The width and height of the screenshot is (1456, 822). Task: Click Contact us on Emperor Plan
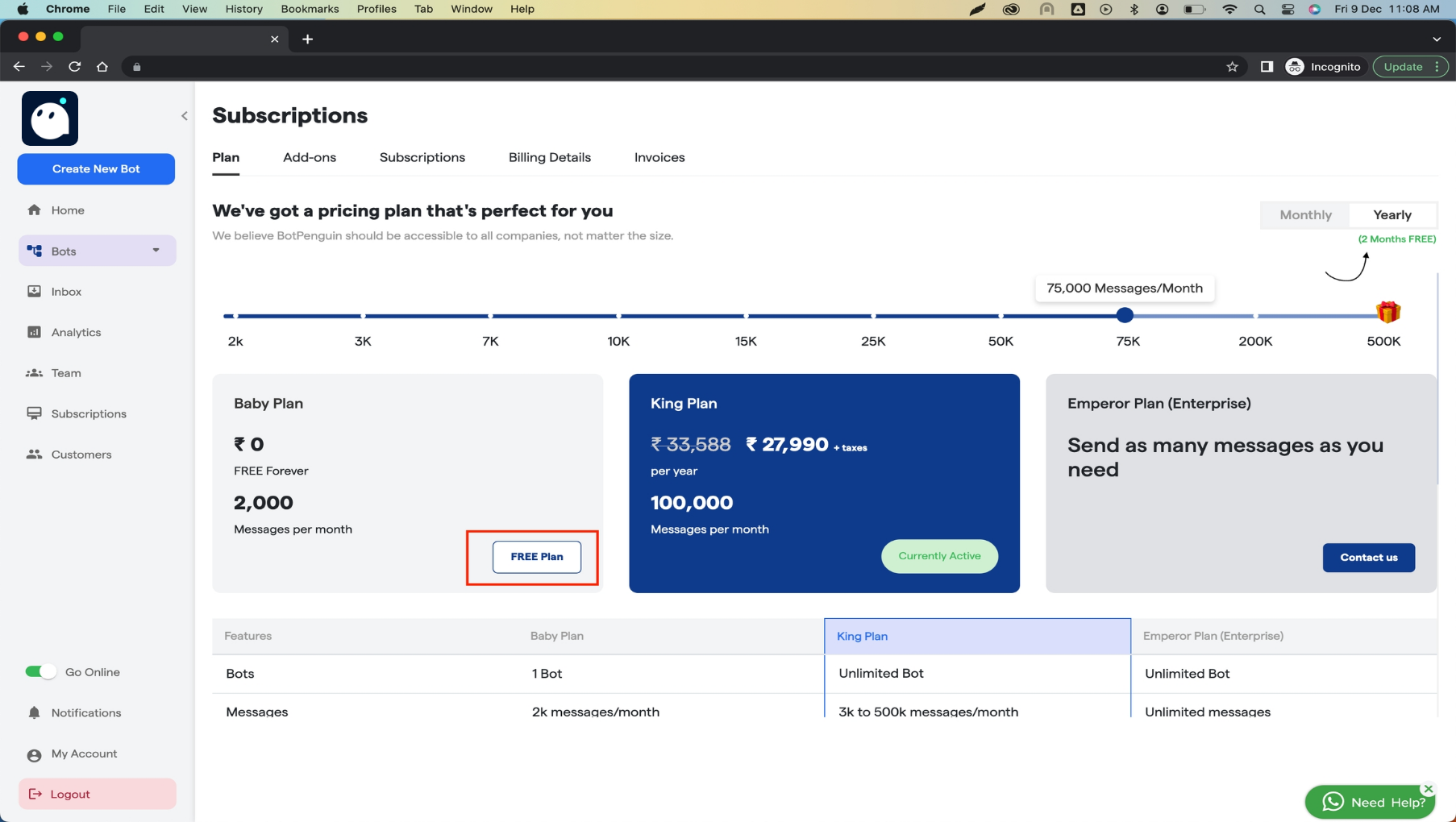click(x=1368, y=558)
